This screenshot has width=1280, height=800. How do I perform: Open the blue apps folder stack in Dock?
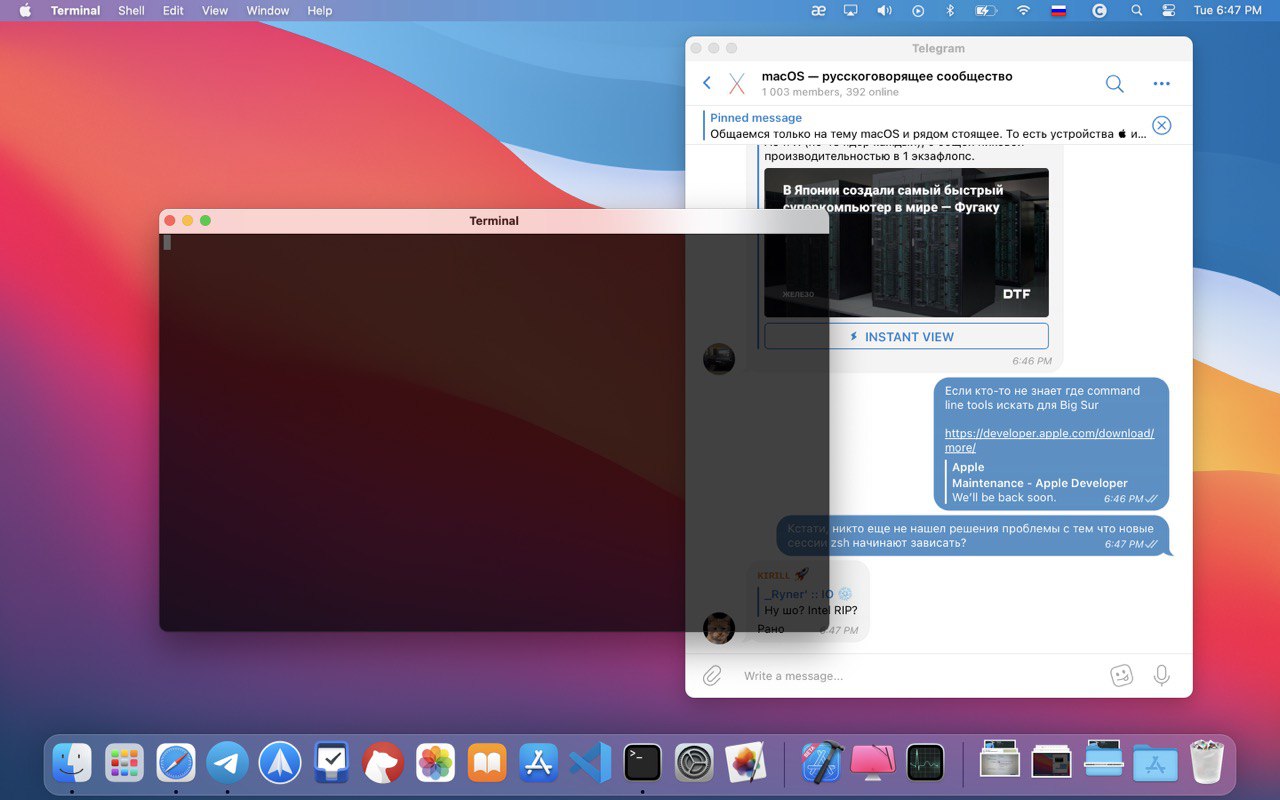click(1155, 762)
